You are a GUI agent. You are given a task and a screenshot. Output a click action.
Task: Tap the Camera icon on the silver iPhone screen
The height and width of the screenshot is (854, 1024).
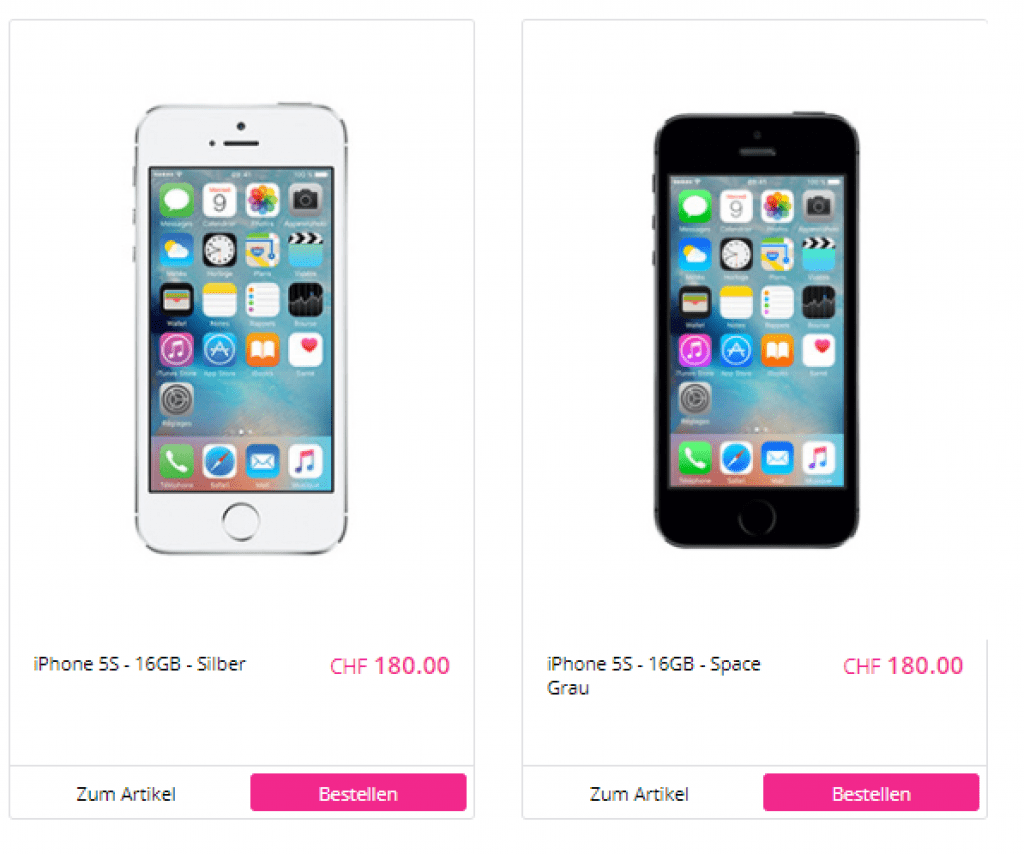[x=305, y=200]
